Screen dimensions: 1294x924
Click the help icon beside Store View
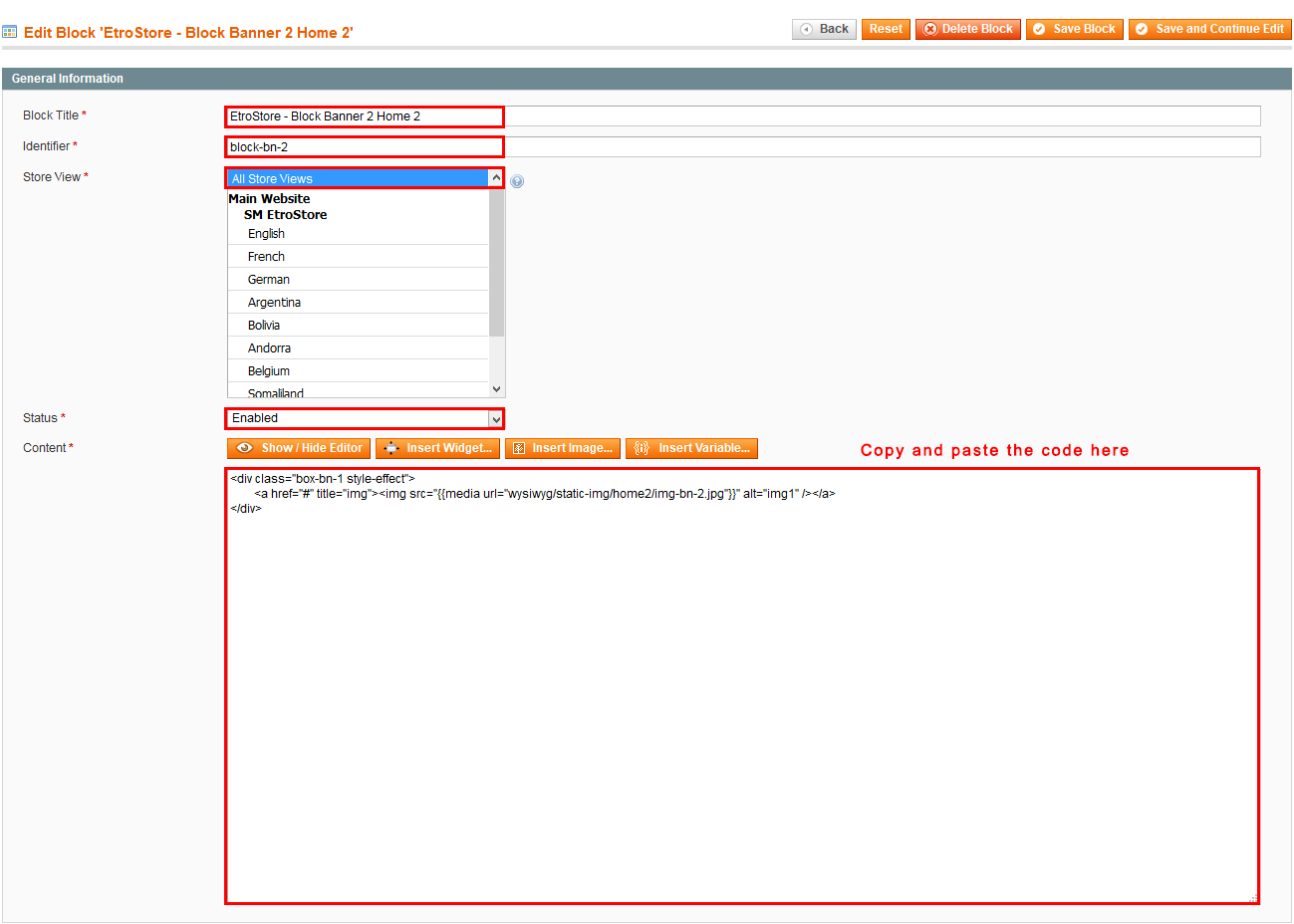tap(517, 181)
